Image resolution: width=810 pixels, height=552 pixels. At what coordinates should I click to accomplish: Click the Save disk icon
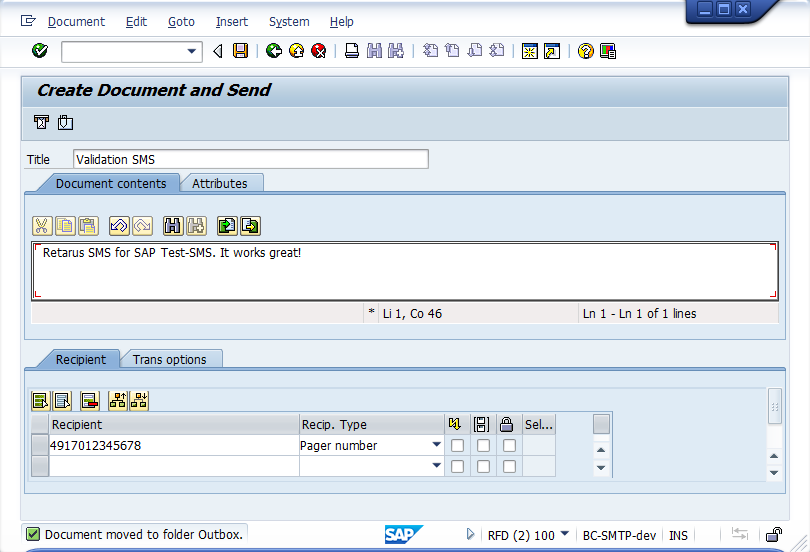pyautogui.click(x=240, y=51)
